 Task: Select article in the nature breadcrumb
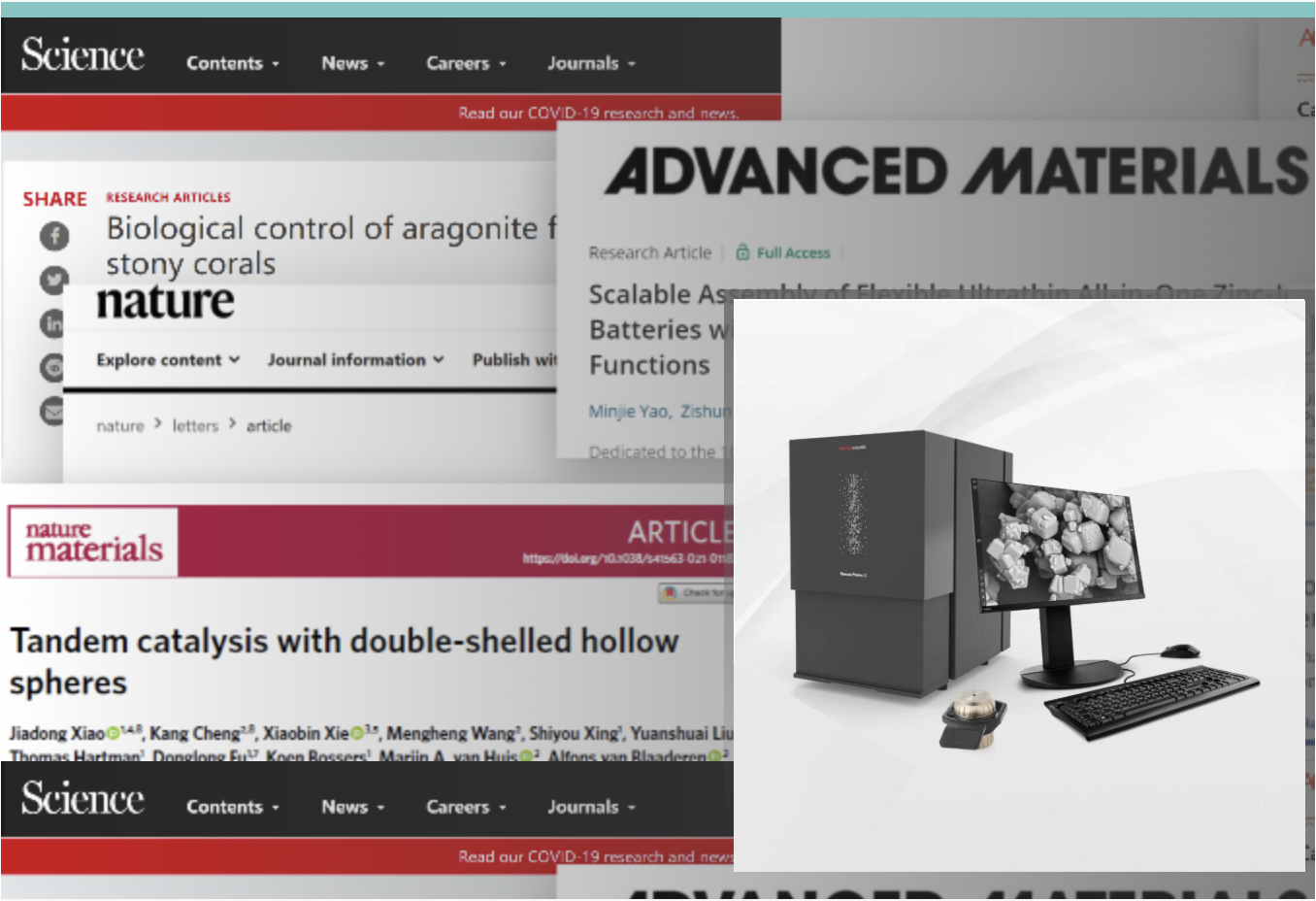pos(269,426)
